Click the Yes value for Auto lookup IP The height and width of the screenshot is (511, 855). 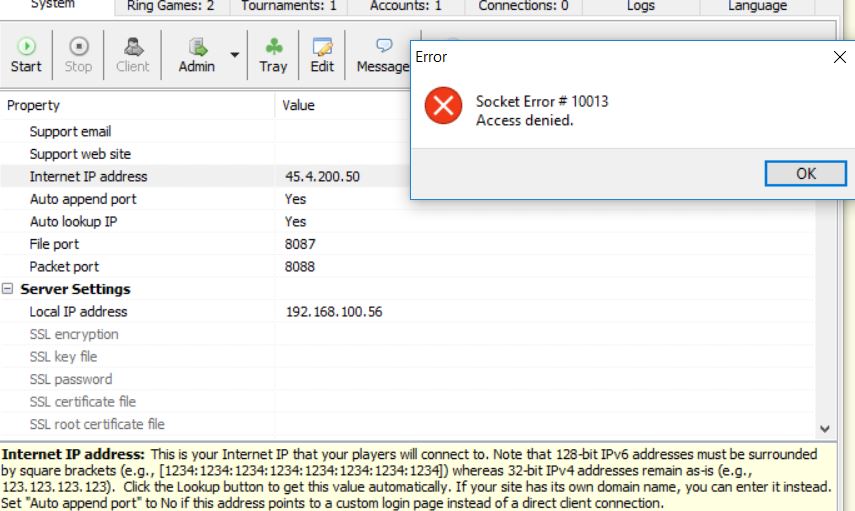coord(295,221)
